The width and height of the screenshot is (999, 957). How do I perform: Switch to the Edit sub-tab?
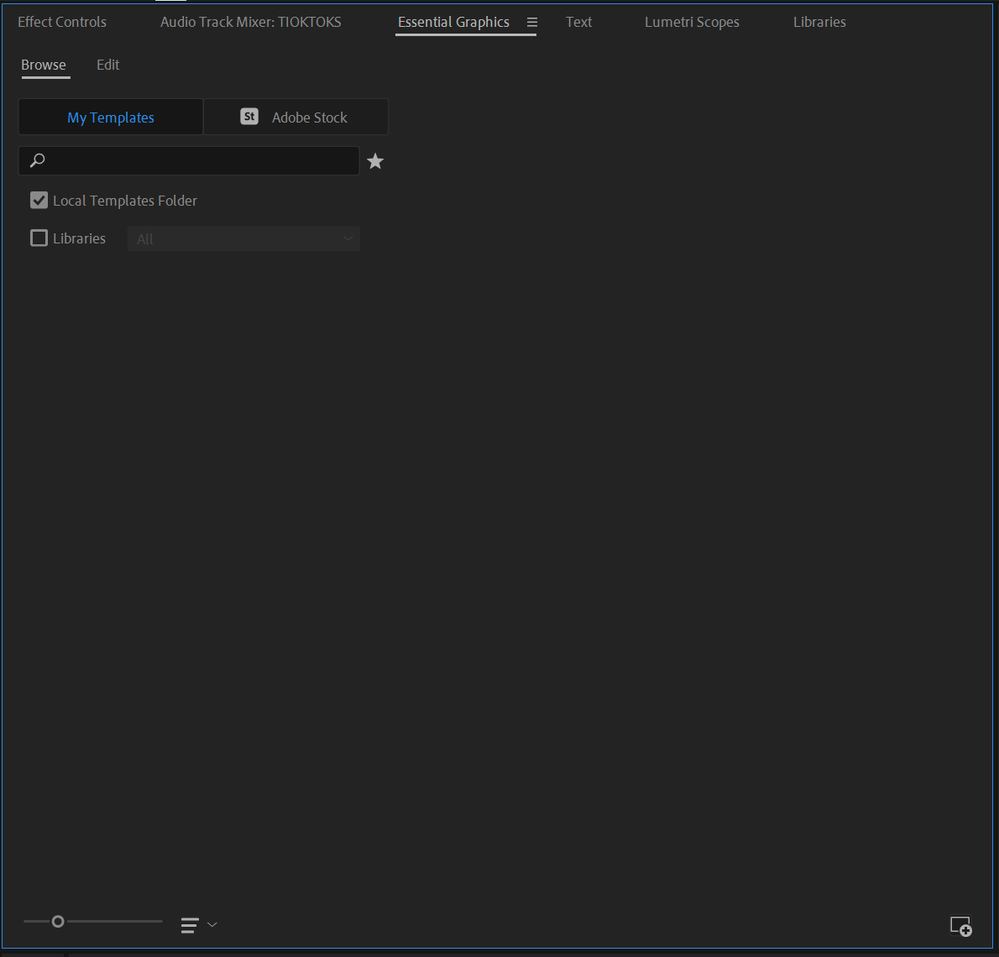108,65
